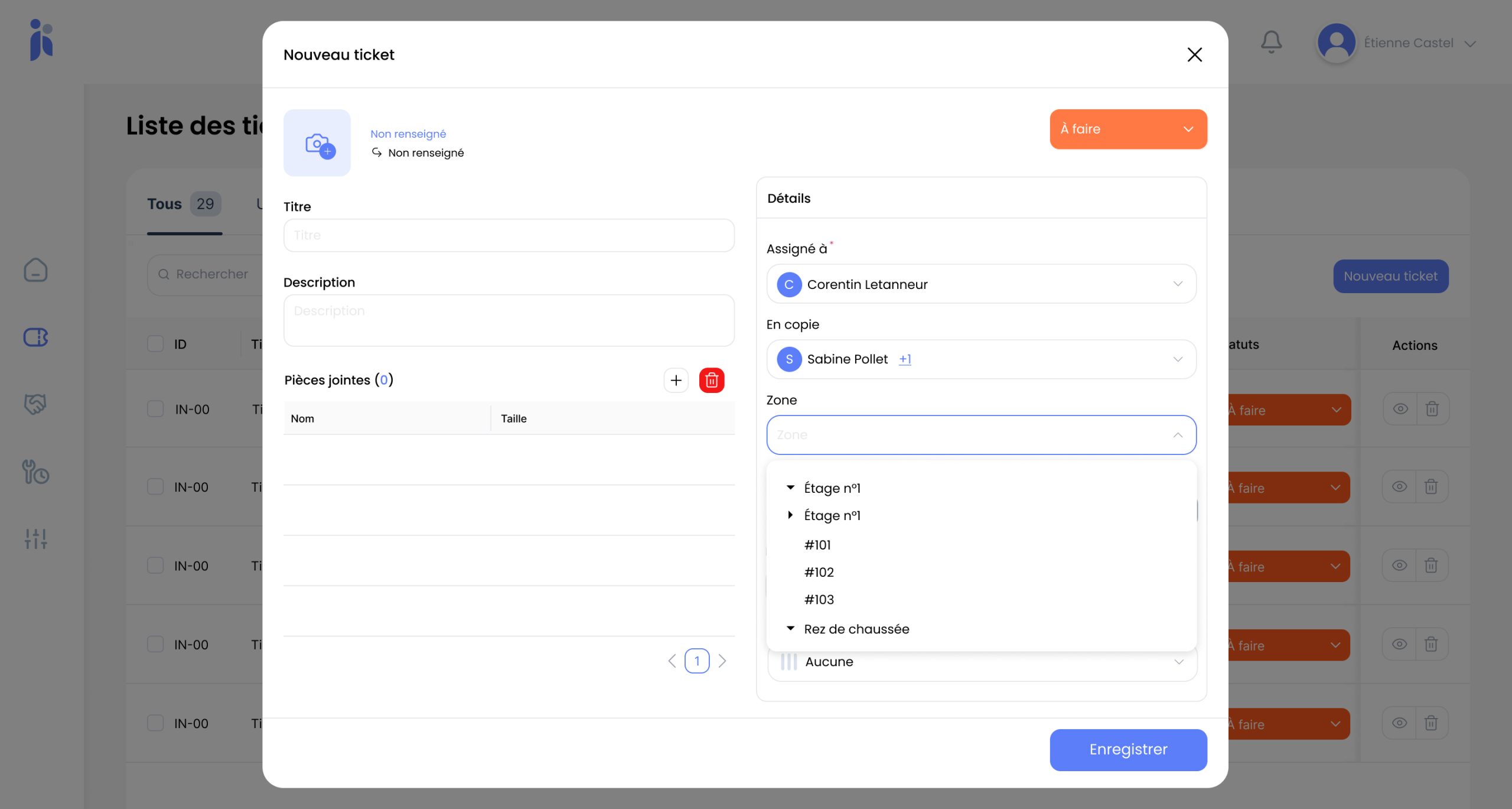Click the add photo camera icon

click(317, 143)
